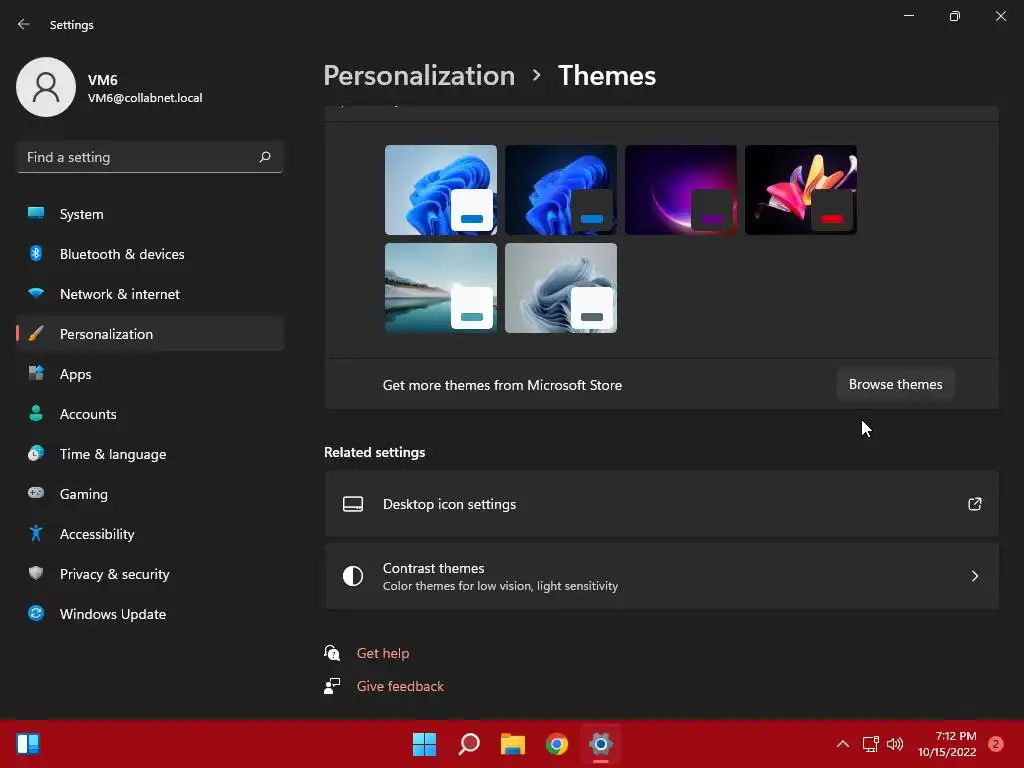Show hidden system tray icons
The image size is (1024, 768).
pos(842,744)
